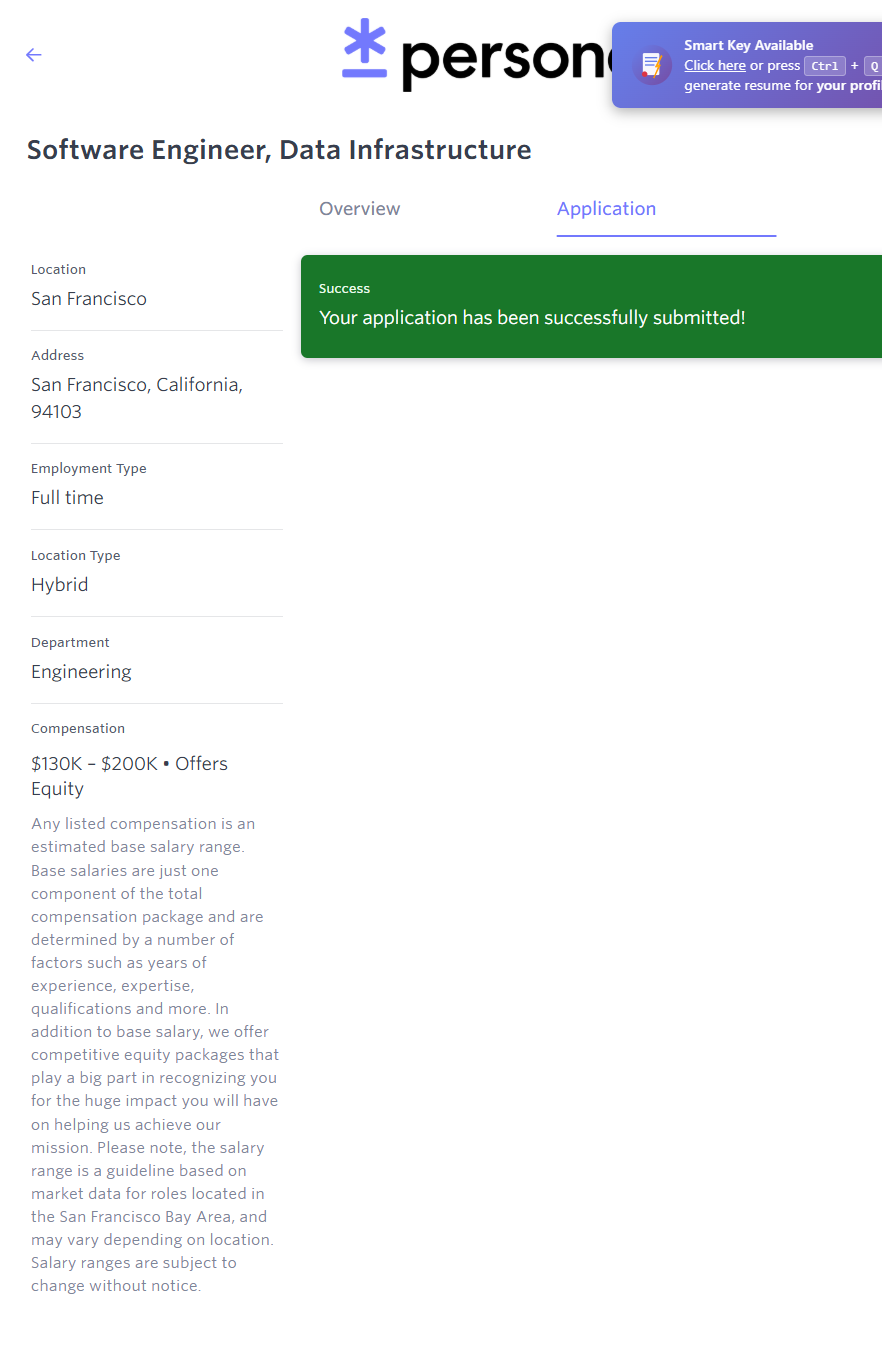Click the Persona wordmark text
882x1350 pixels.
pyautogui.click(x=505, y=58)
